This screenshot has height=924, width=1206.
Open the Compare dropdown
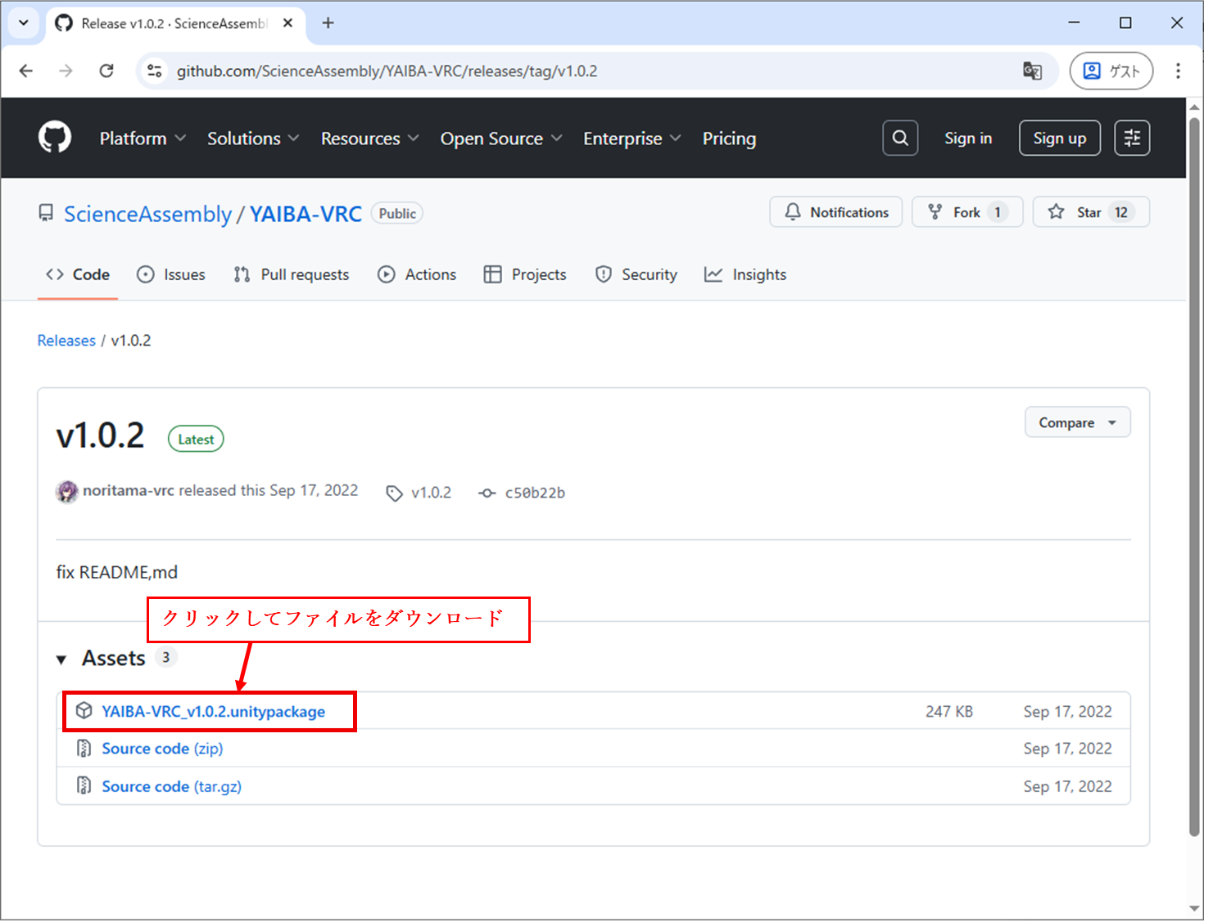point(1077,423)
